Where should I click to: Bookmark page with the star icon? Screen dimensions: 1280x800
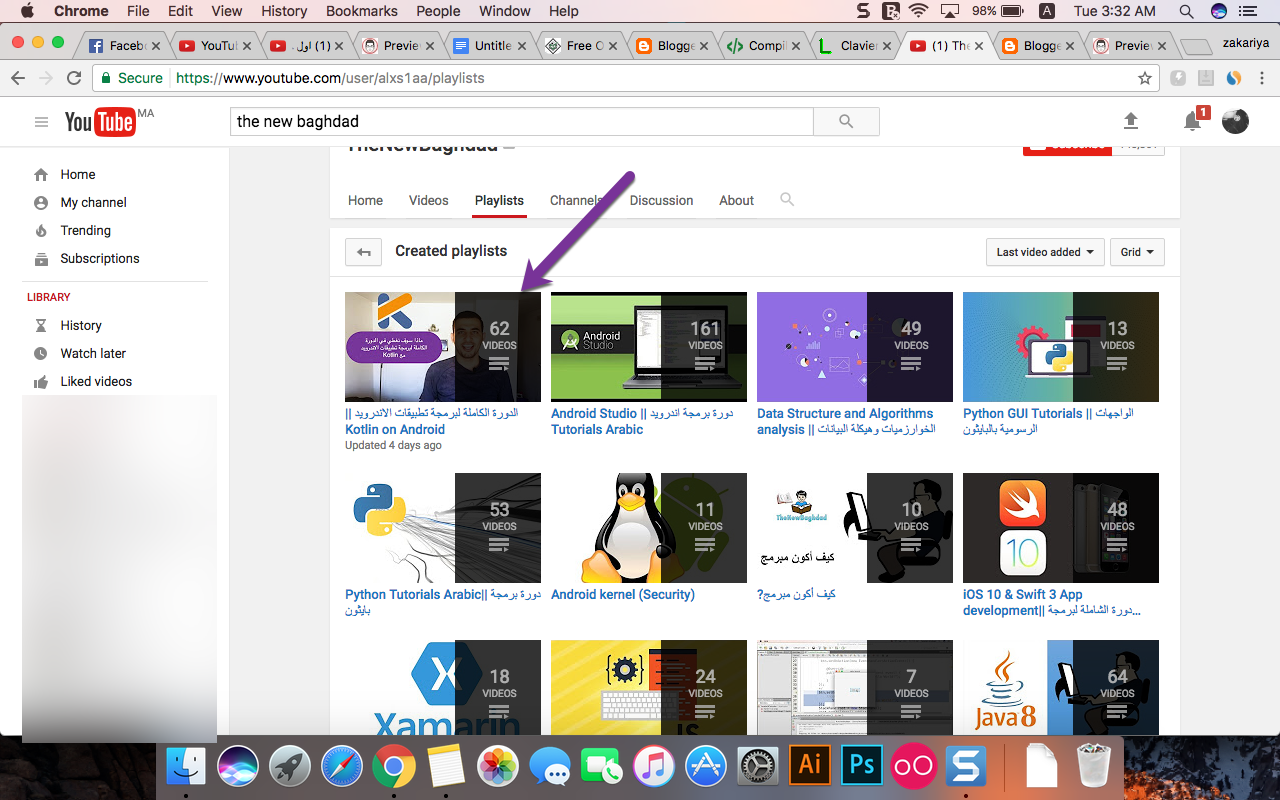1145,78
